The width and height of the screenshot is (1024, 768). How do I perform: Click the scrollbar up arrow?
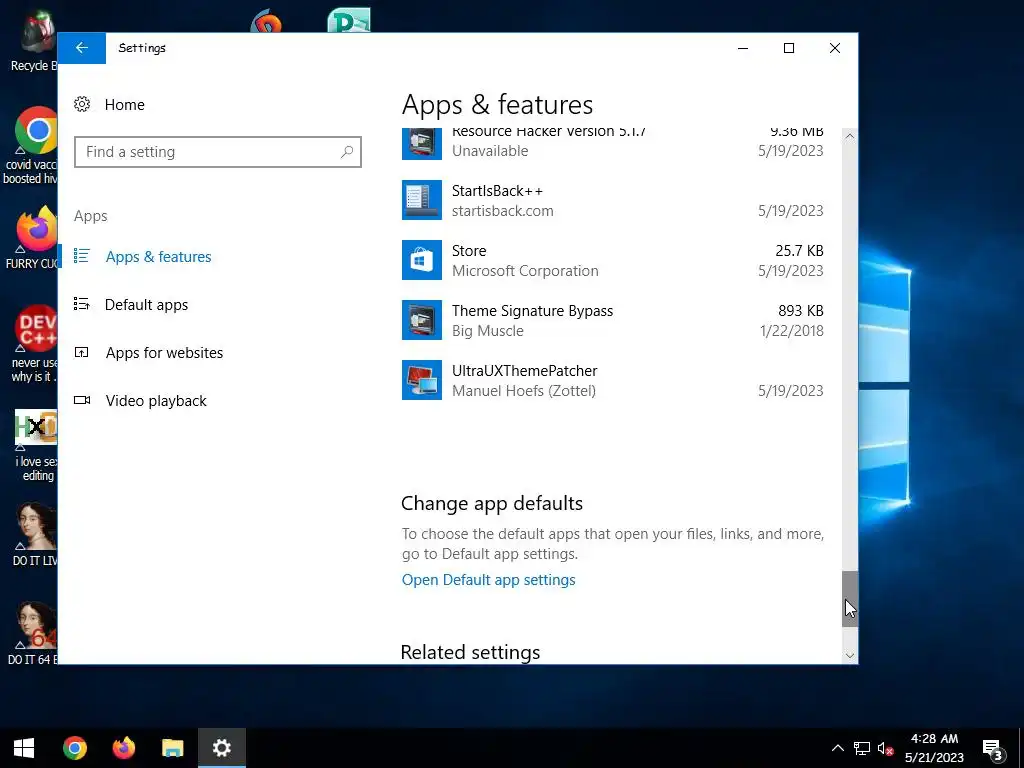(850, 136)
